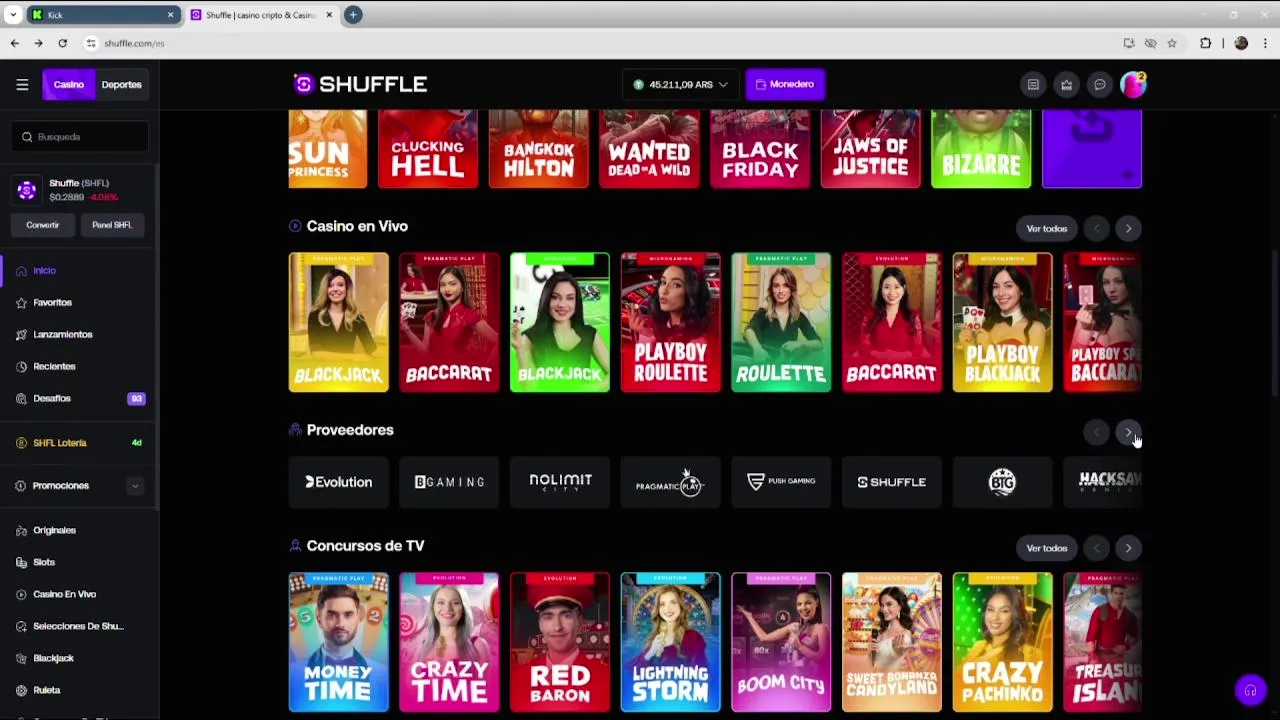The width and height of the screenshot is (1280, 720).
Task: Click next arrow in Casino en Vivo
Action: [1128, 229]
